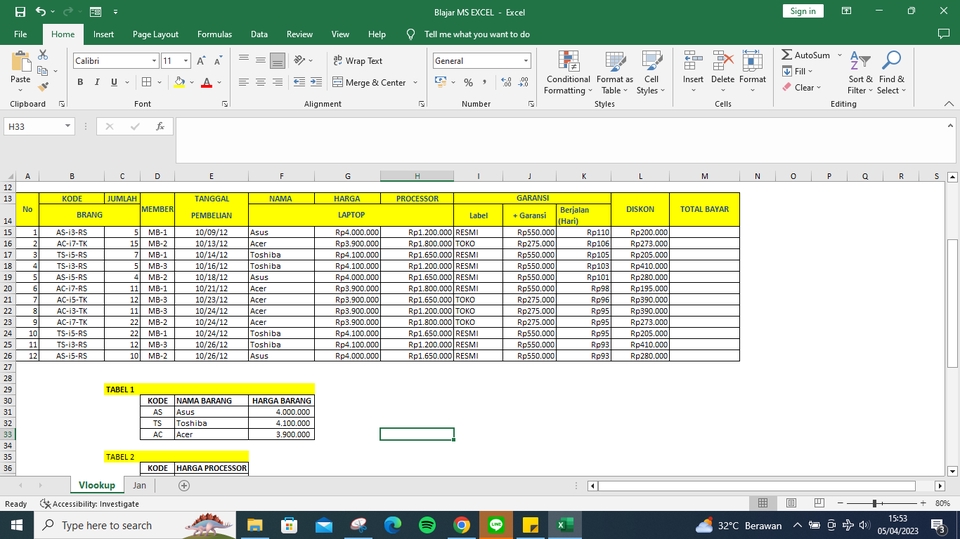Click the Increase Decimal icon
Viewport: 960px width, 539px height.
coord(506,82)
